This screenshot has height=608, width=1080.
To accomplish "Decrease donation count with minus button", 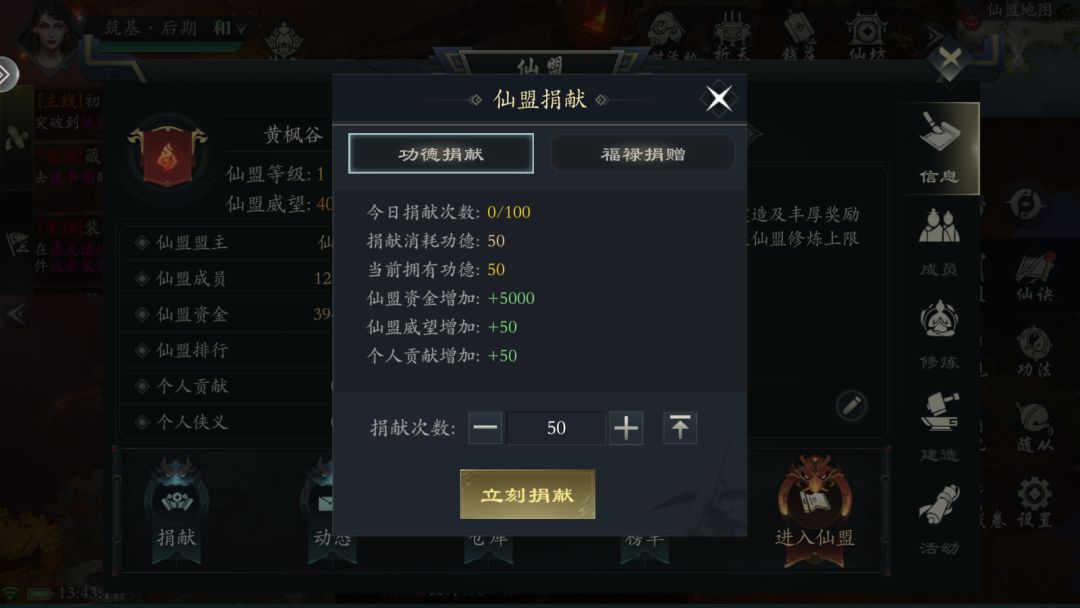I will pyautogui.click(x=485, y=428).
